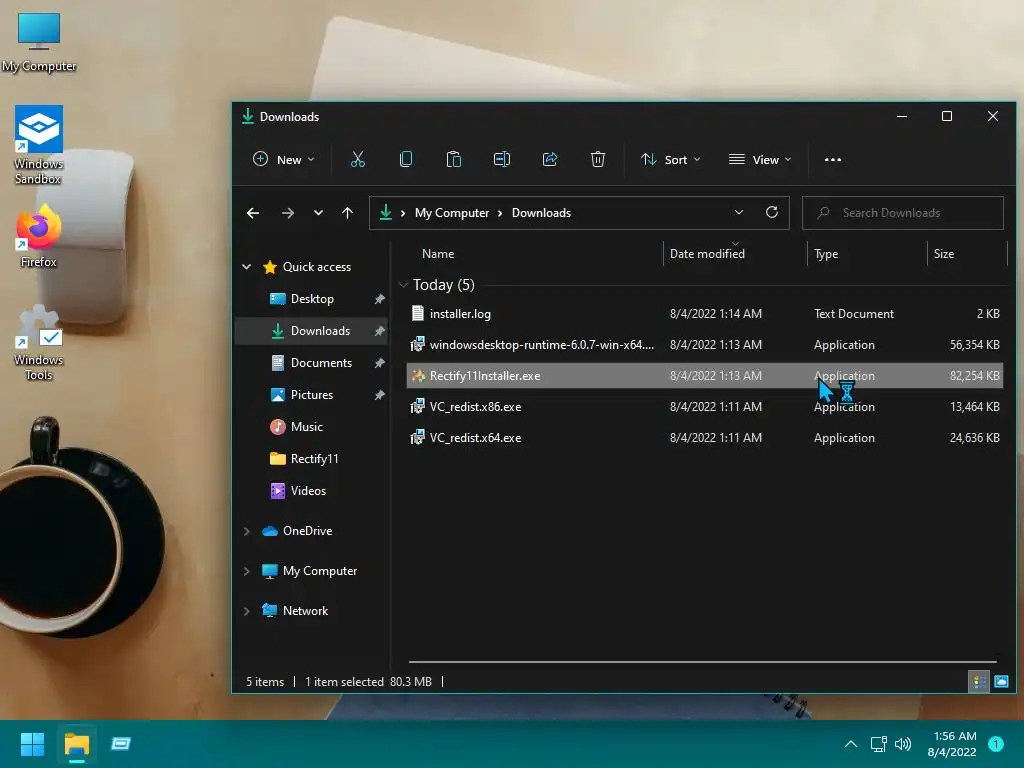Click the horizontal scrollbar in file list
Screen dimensions: 1024x768
click(x=703, y=662)
